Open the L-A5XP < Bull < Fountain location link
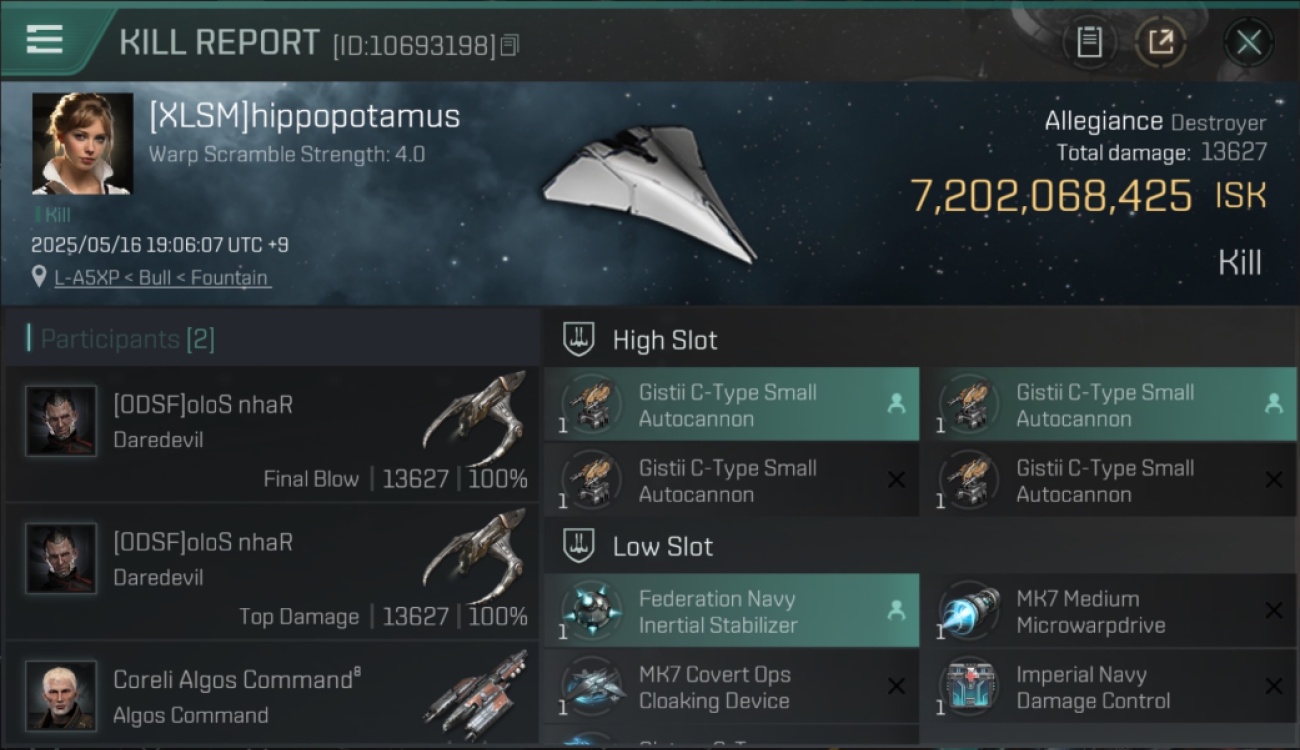This screenshot has height=750, width=1300. point(161,277)
